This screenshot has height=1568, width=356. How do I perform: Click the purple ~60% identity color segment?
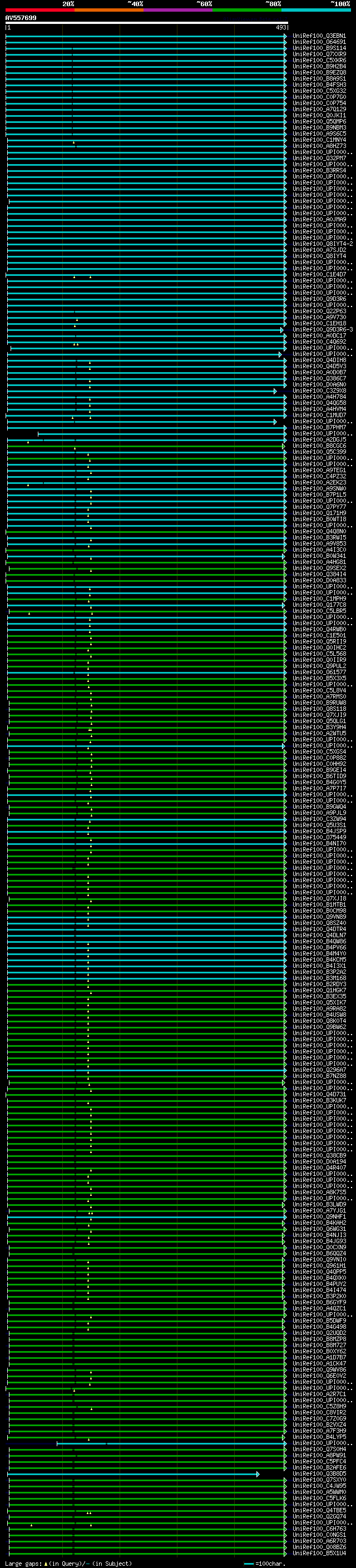point(179,10)
